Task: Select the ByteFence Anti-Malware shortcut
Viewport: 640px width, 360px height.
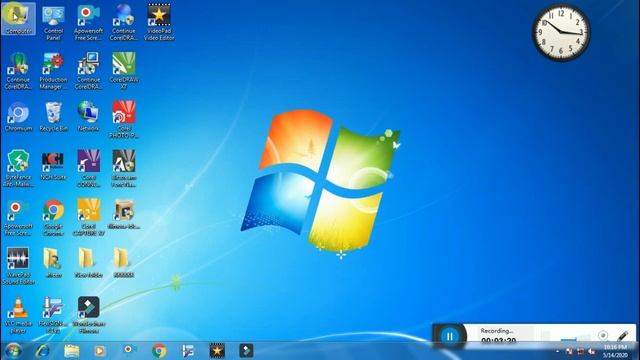Action: [x=18, y=169]
